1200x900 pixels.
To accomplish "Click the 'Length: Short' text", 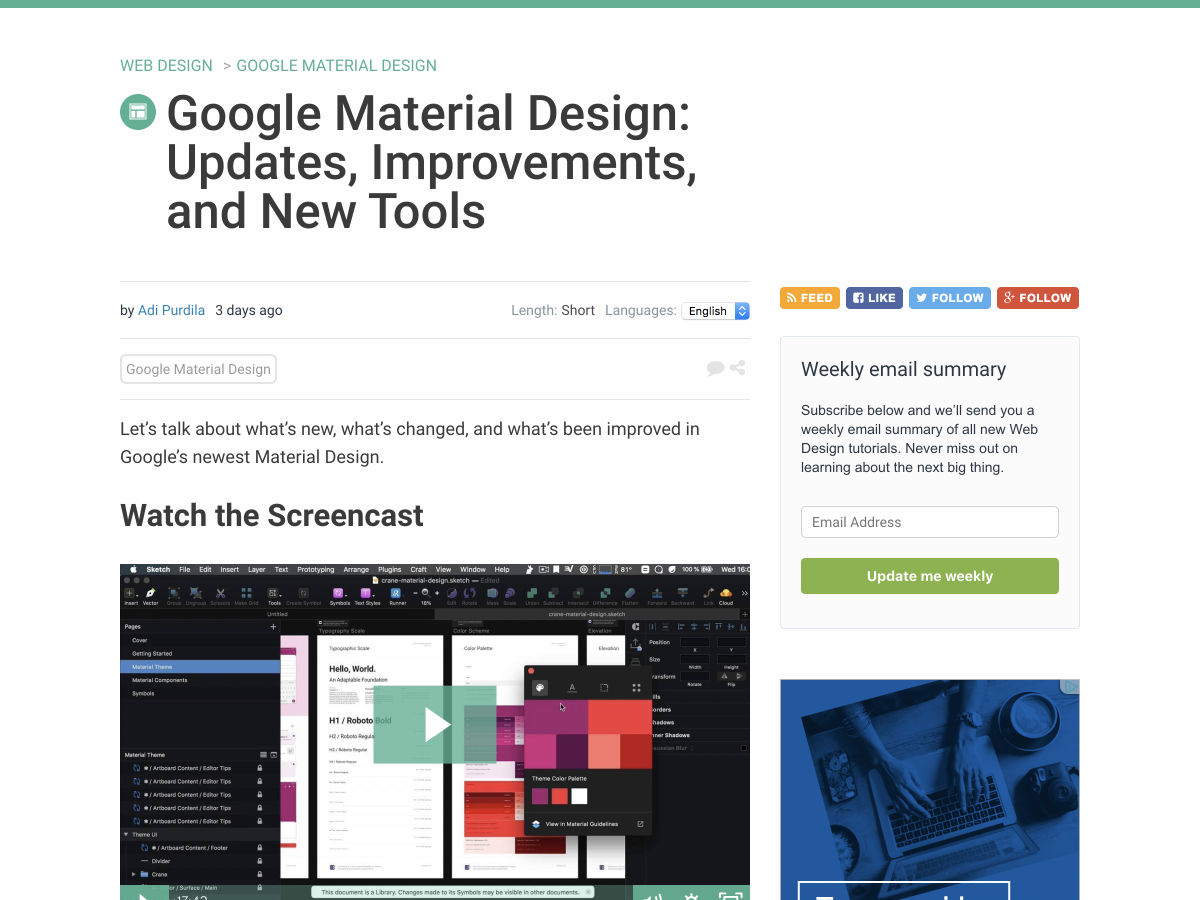I will pyautogui.click(x=553, y=310).
